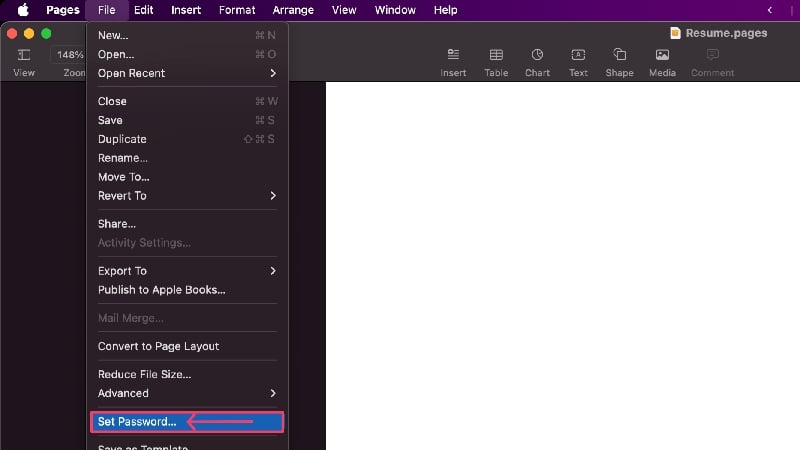Choose Share... from the File menu
The image size is (800, 450).
[x=187, y=223]
